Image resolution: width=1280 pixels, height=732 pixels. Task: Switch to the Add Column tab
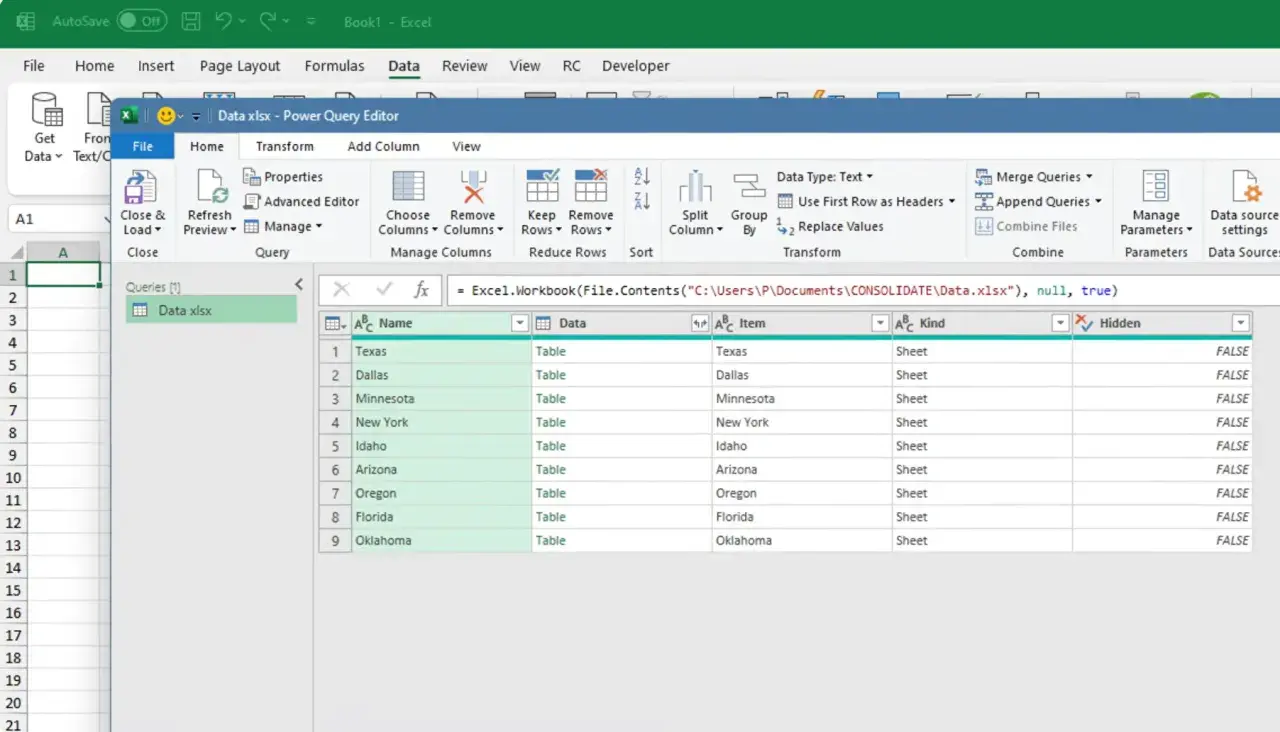(x=383, y=146)
